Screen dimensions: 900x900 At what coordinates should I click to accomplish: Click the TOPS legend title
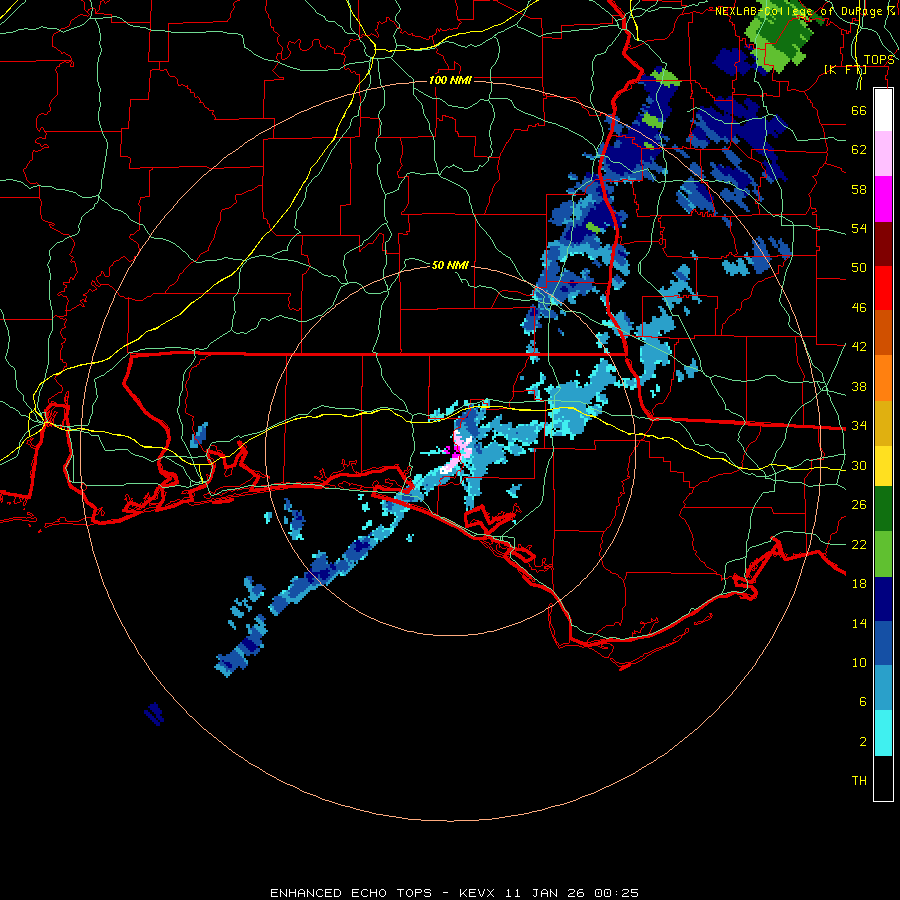(879, 60)
